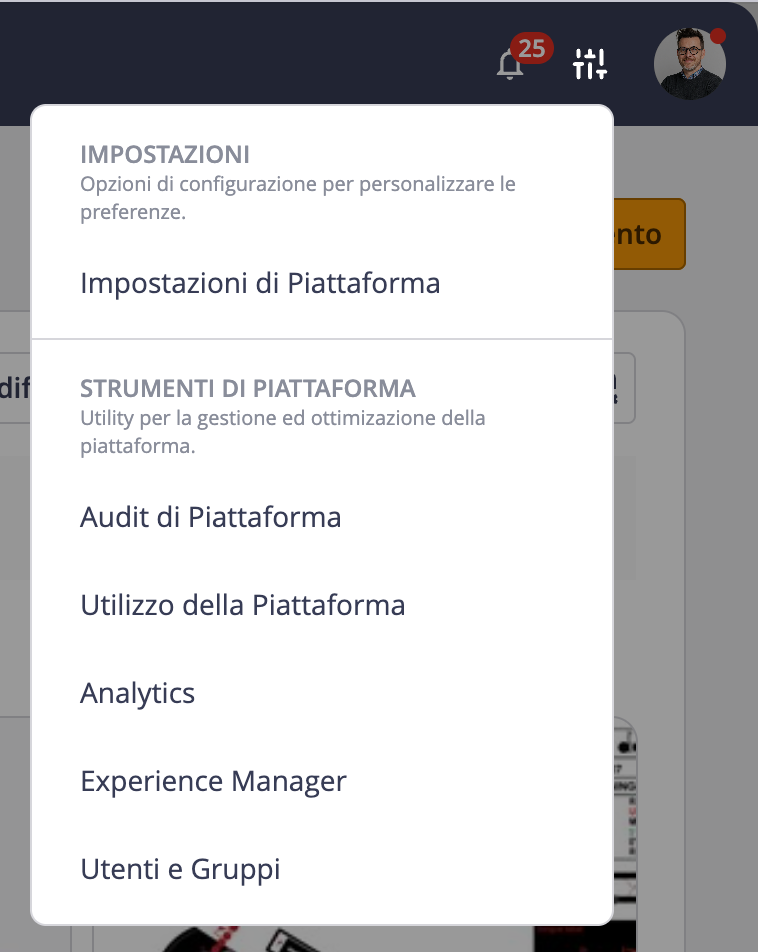Click the red 25 notification badge

[531, 49]
